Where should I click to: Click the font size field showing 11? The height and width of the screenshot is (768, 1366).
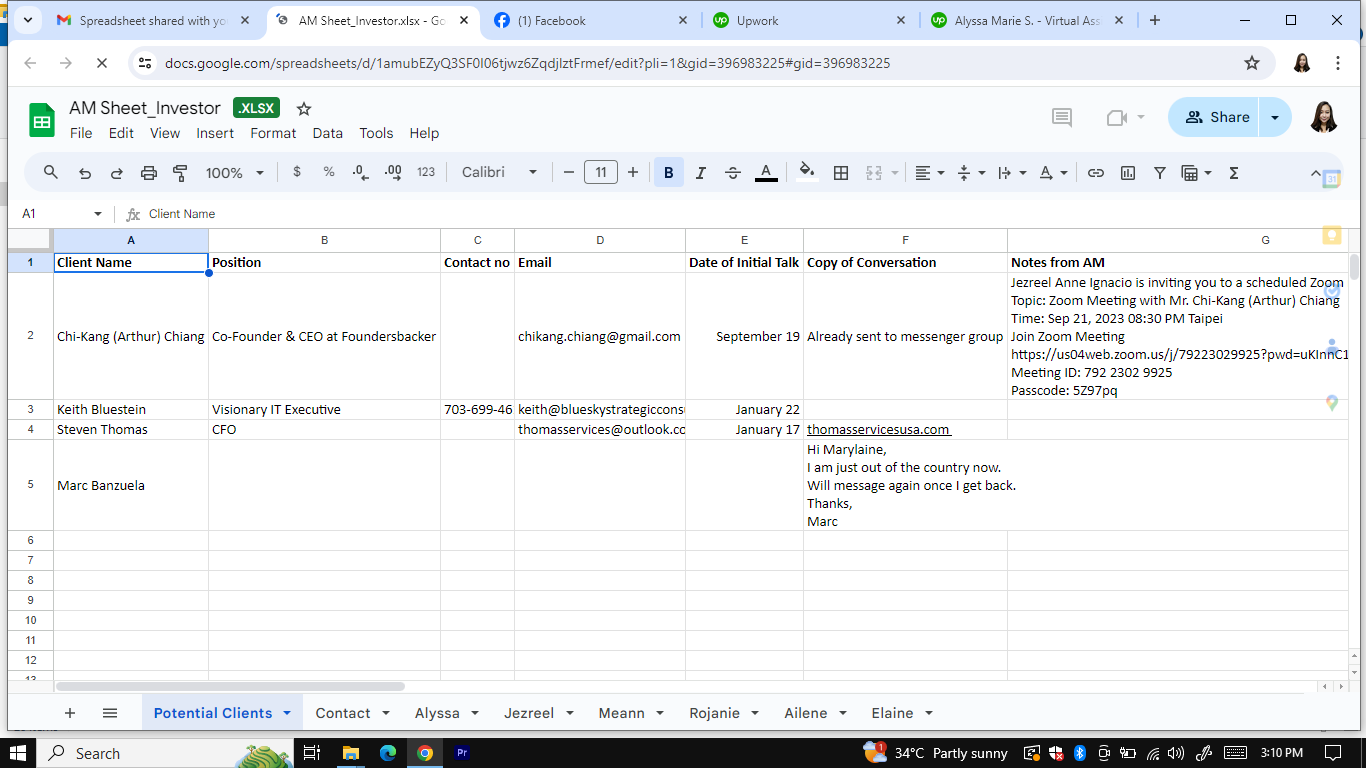click(x=601, y=172)
